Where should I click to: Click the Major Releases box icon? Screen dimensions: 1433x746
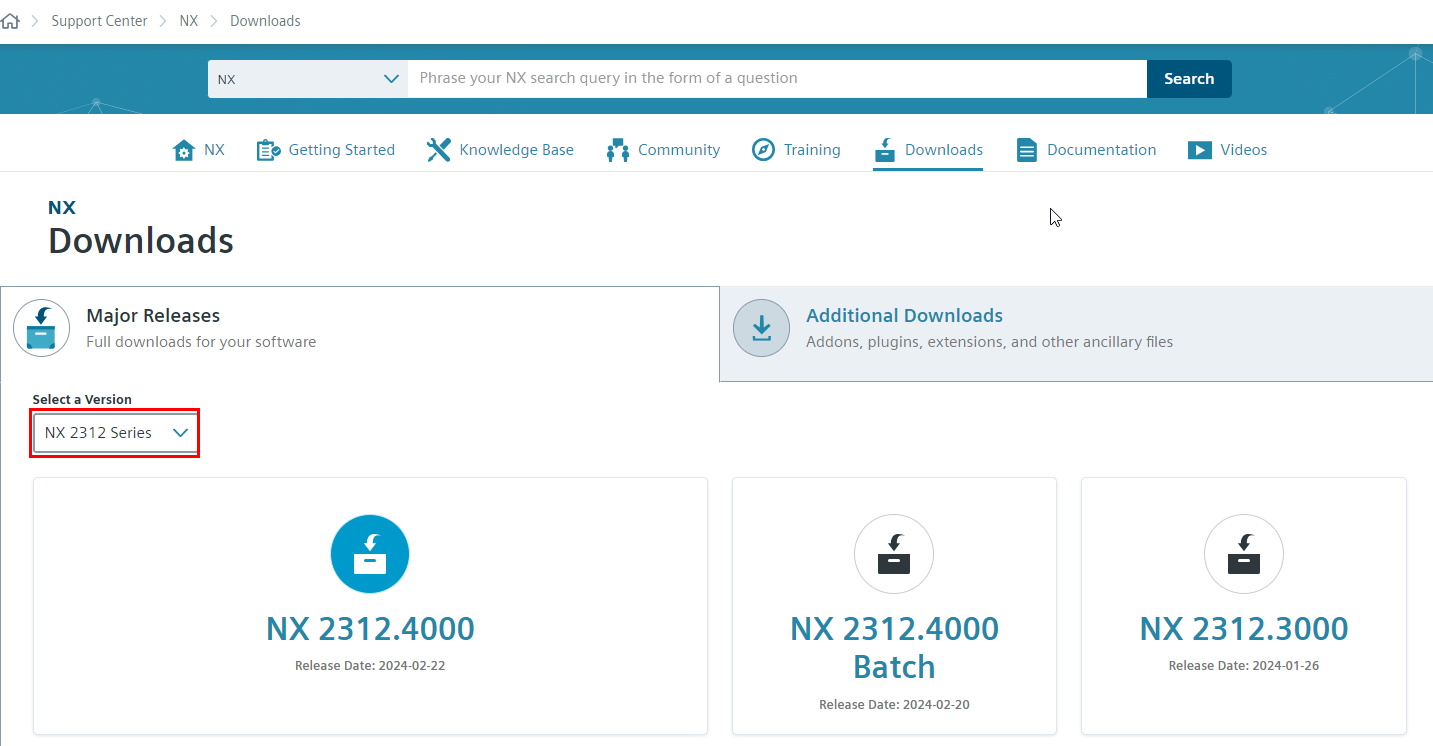41,328
